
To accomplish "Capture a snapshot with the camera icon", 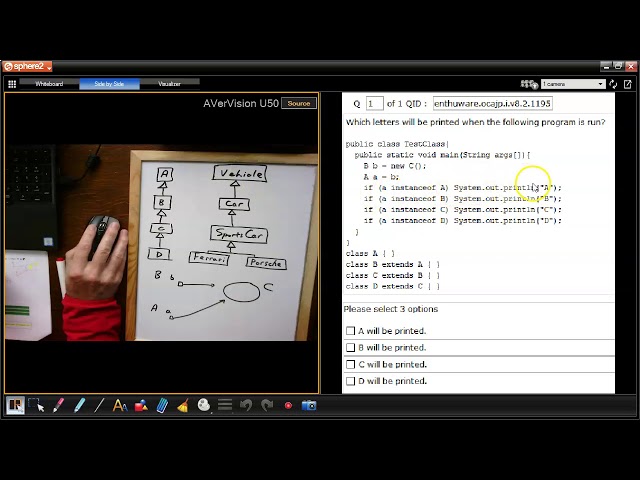I will [309, 405].
